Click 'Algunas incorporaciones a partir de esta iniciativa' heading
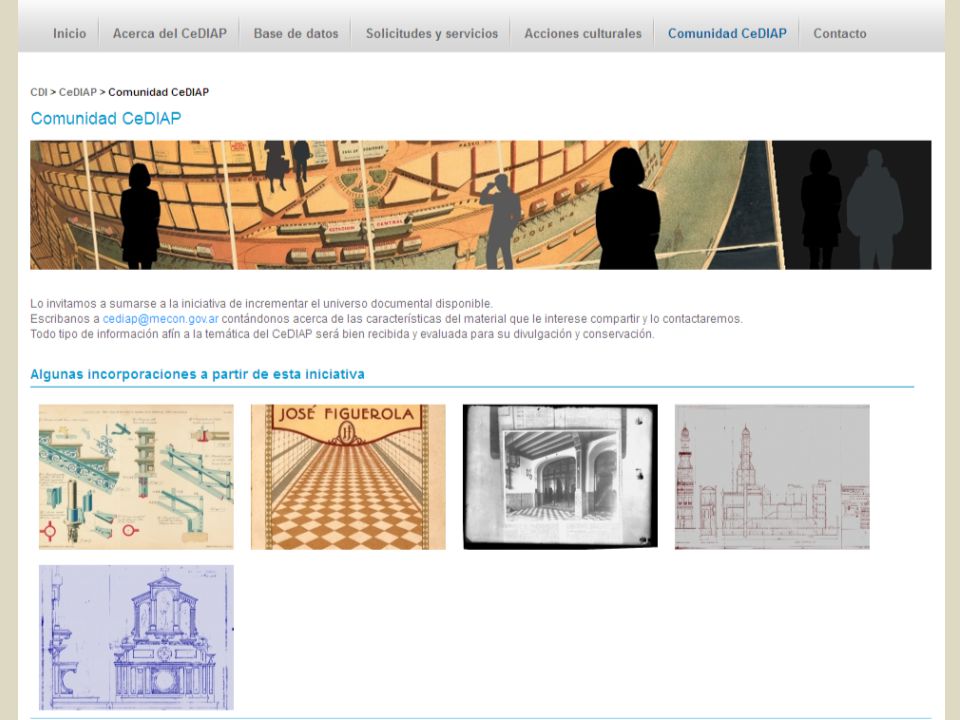This screenshot has height=720, width=960. click(197, 374)
